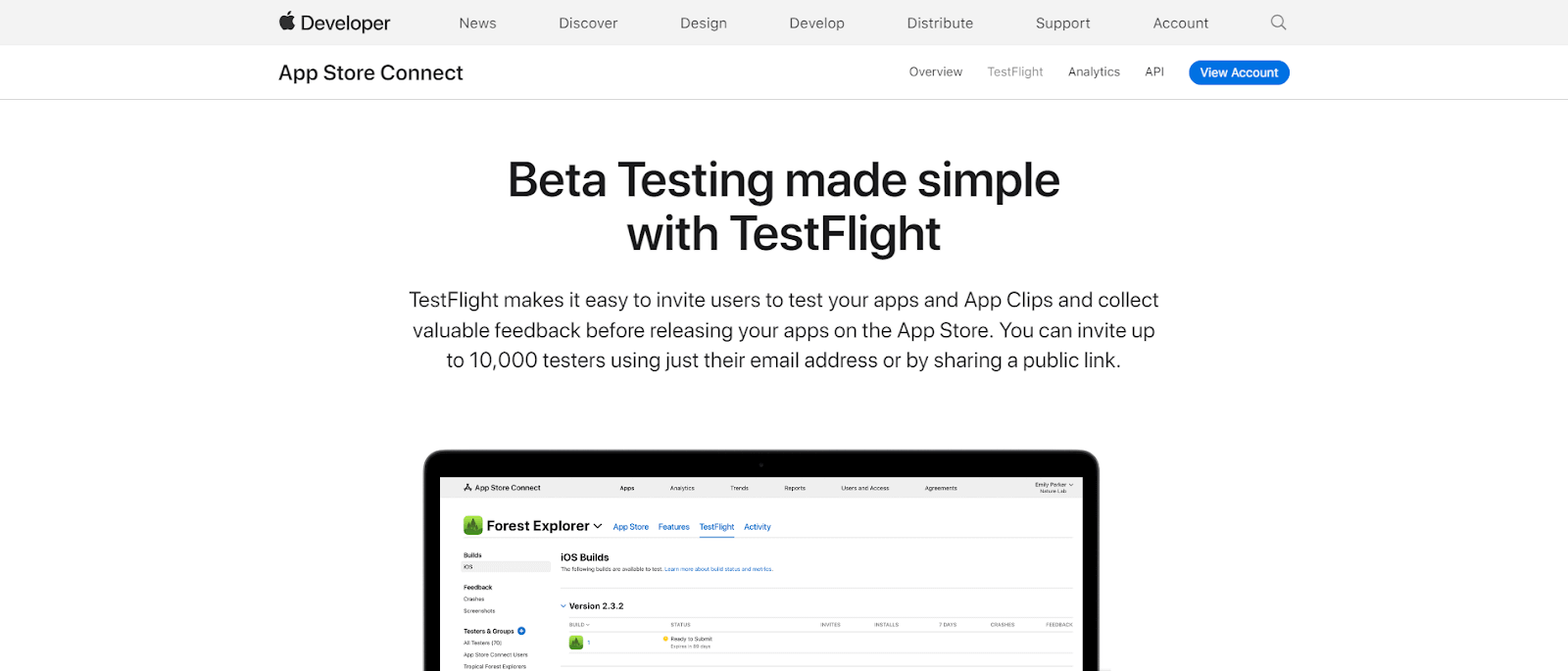This screenshot has width=1568, height=671.
Task: Click the CRASHES column header
Action: click(x=1003, y=625)
